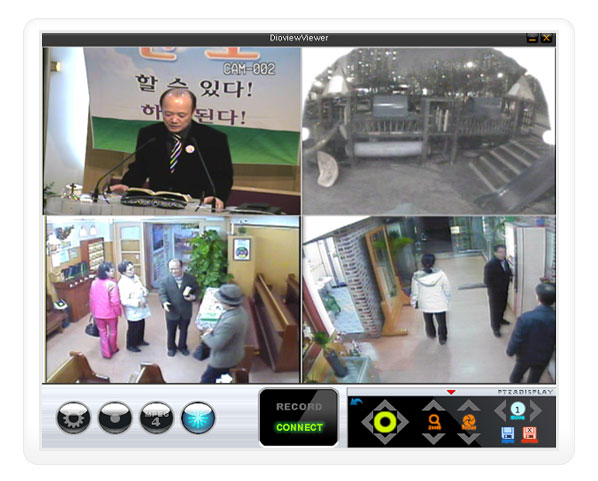Click the yellow-green PTZ center ring
This screenshot has width=598, height=481.
point(385,422)
